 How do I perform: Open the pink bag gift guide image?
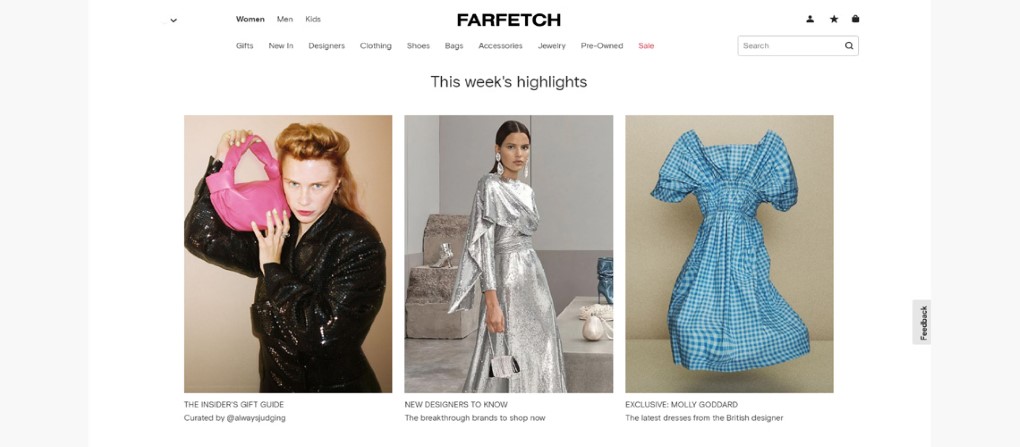pos(288,254)
